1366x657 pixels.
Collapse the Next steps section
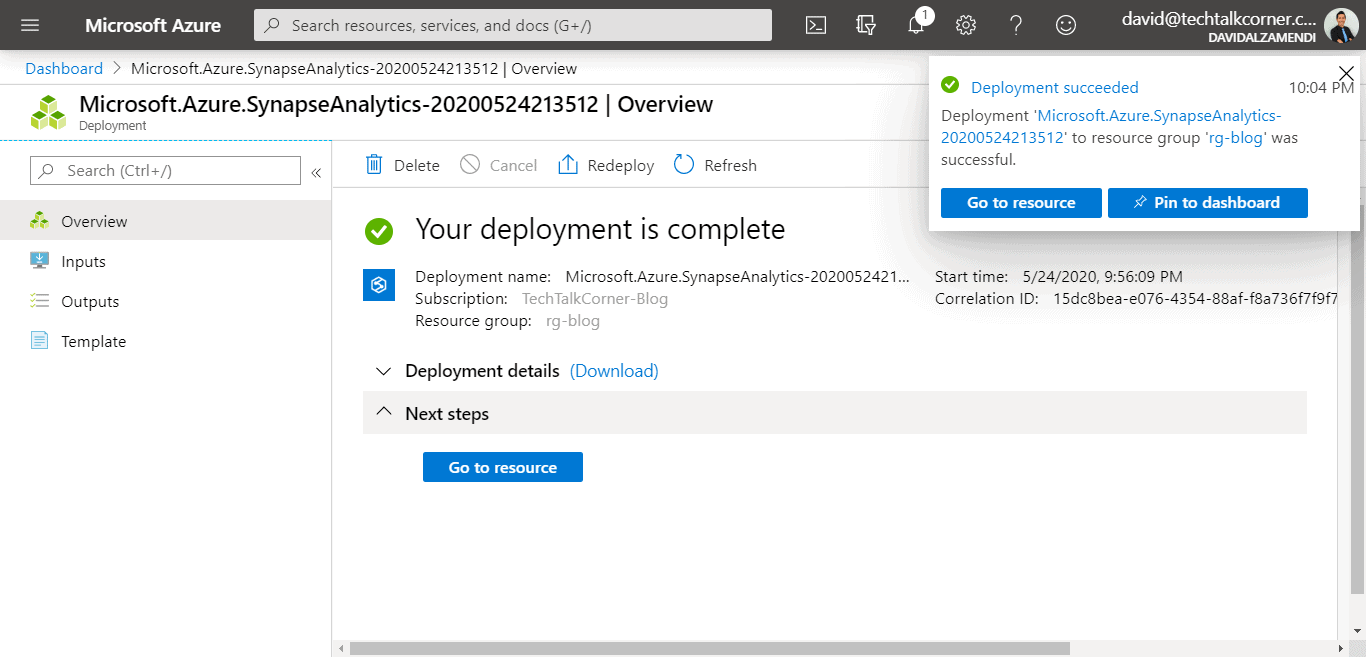pyautogui.click(x=383, y=413)
